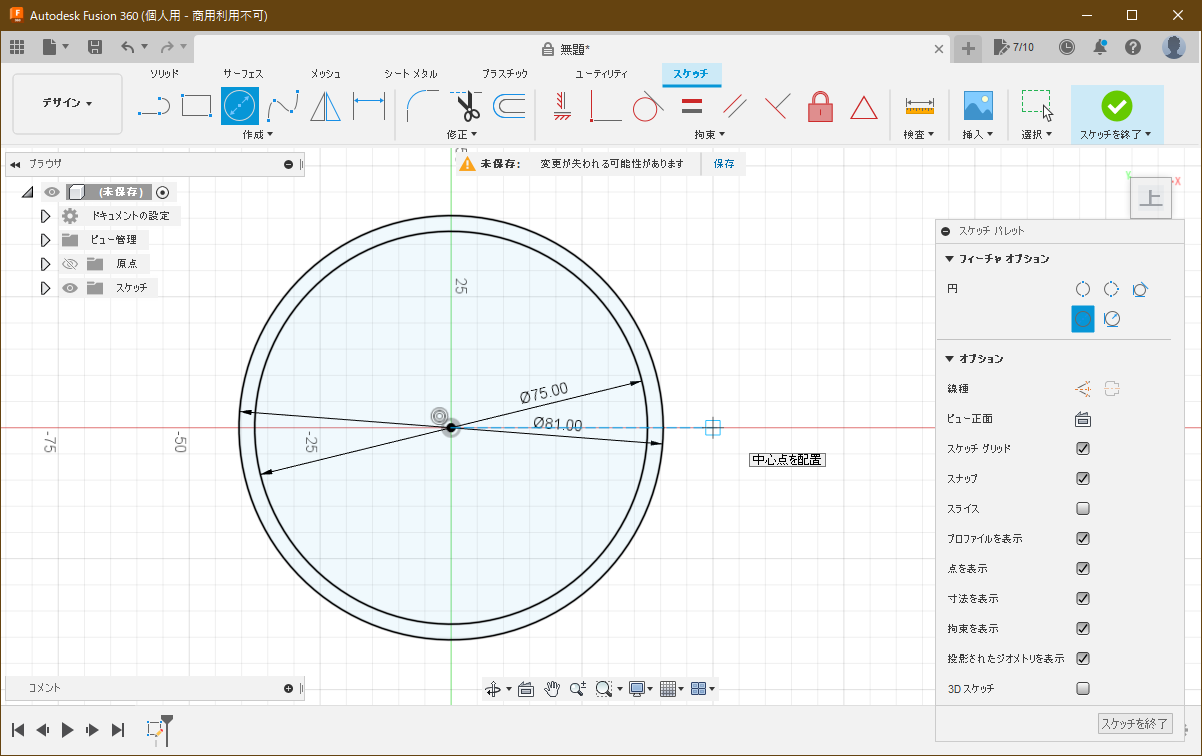This screenshot has height=756, width=1202.
Task: Switch to the サーフェス tab
Action: tap(243, 74)
